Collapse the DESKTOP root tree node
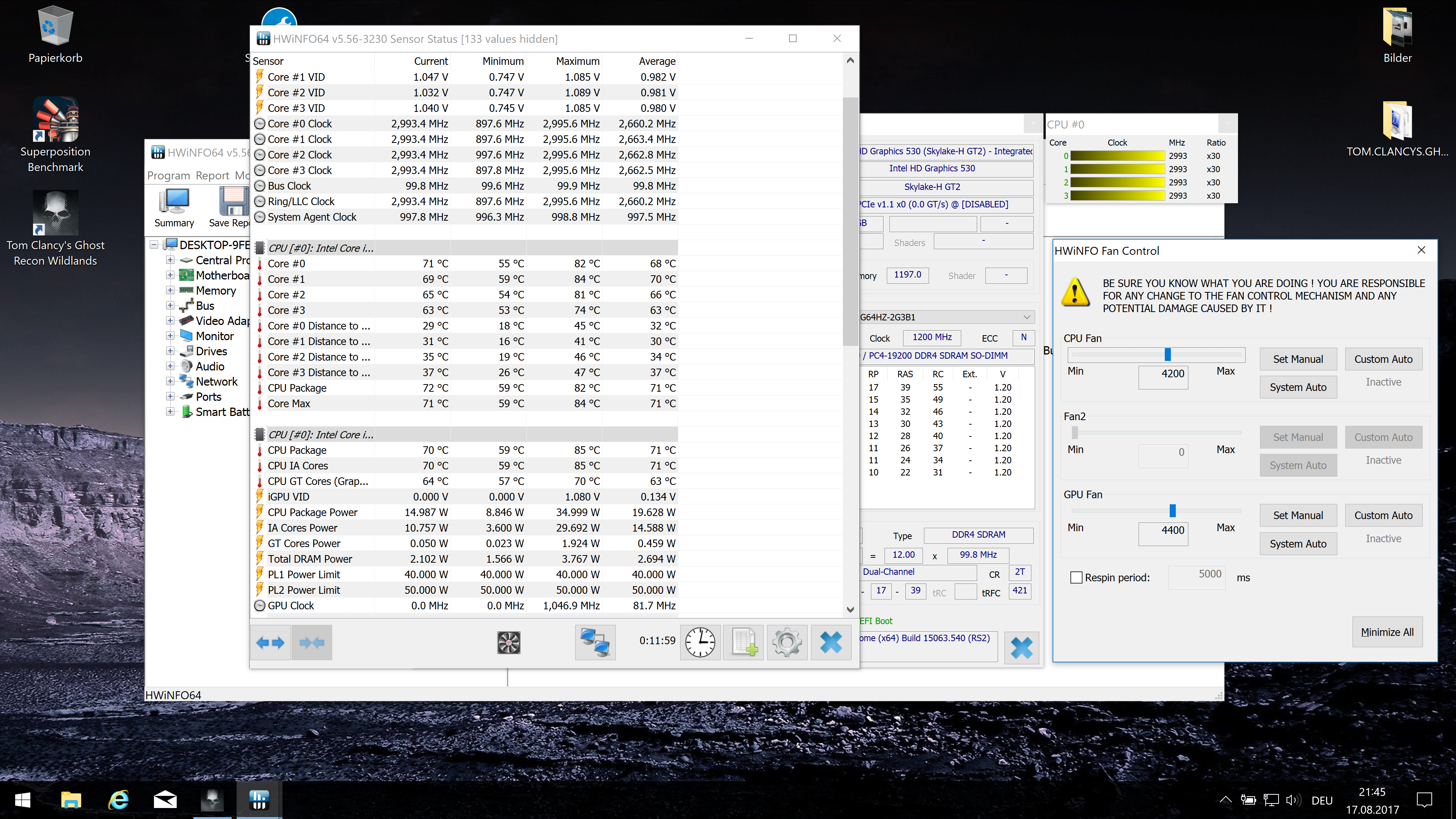The width and height of the screenshot is (1456, 819). [154, 245]
